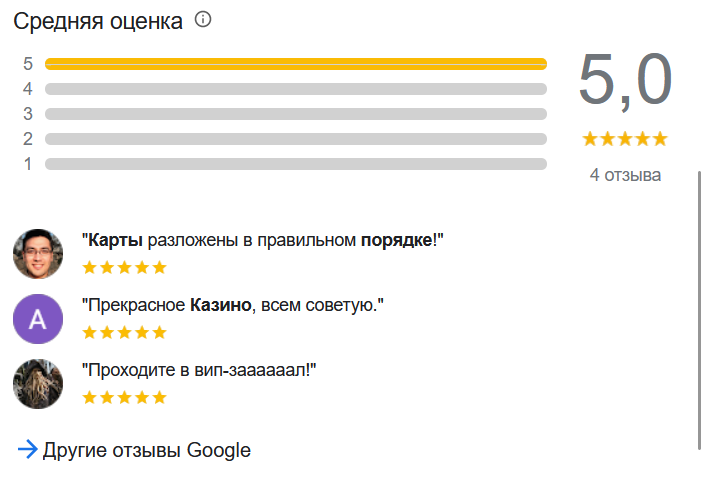701x481 pixels.
Task: Click the five gold stars below 5,0
Action: [x=625, y=139]
